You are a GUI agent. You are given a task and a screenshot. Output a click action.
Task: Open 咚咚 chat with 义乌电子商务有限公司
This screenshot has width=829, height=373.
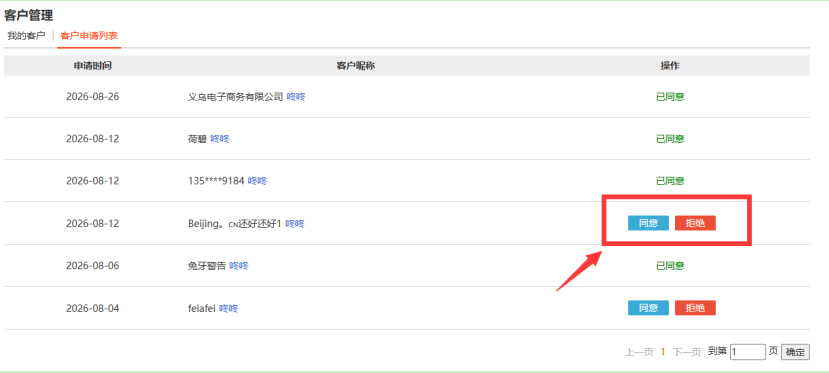point(296,97)
